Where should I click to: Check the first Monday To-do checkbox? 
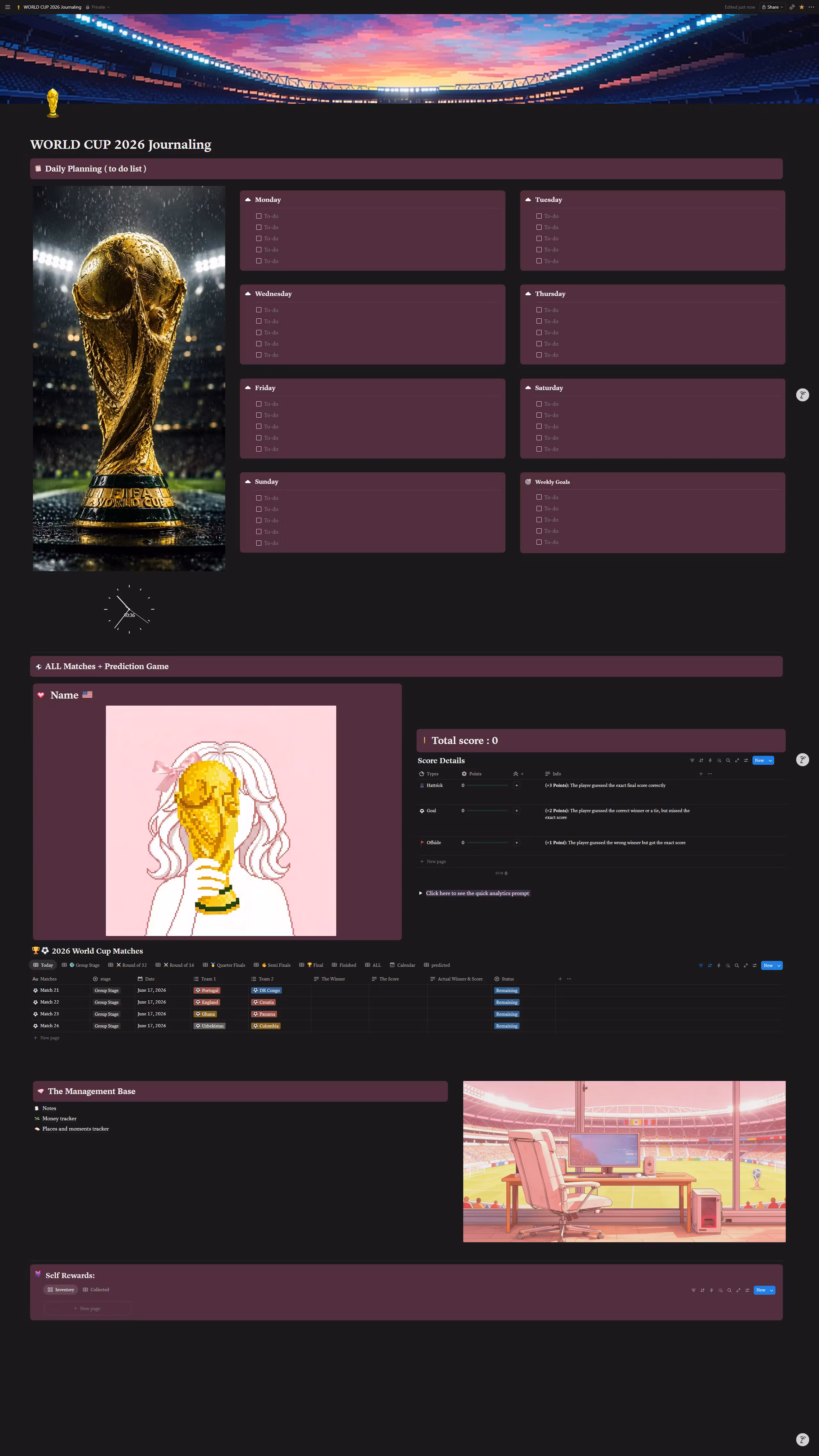tap(259, 216)
